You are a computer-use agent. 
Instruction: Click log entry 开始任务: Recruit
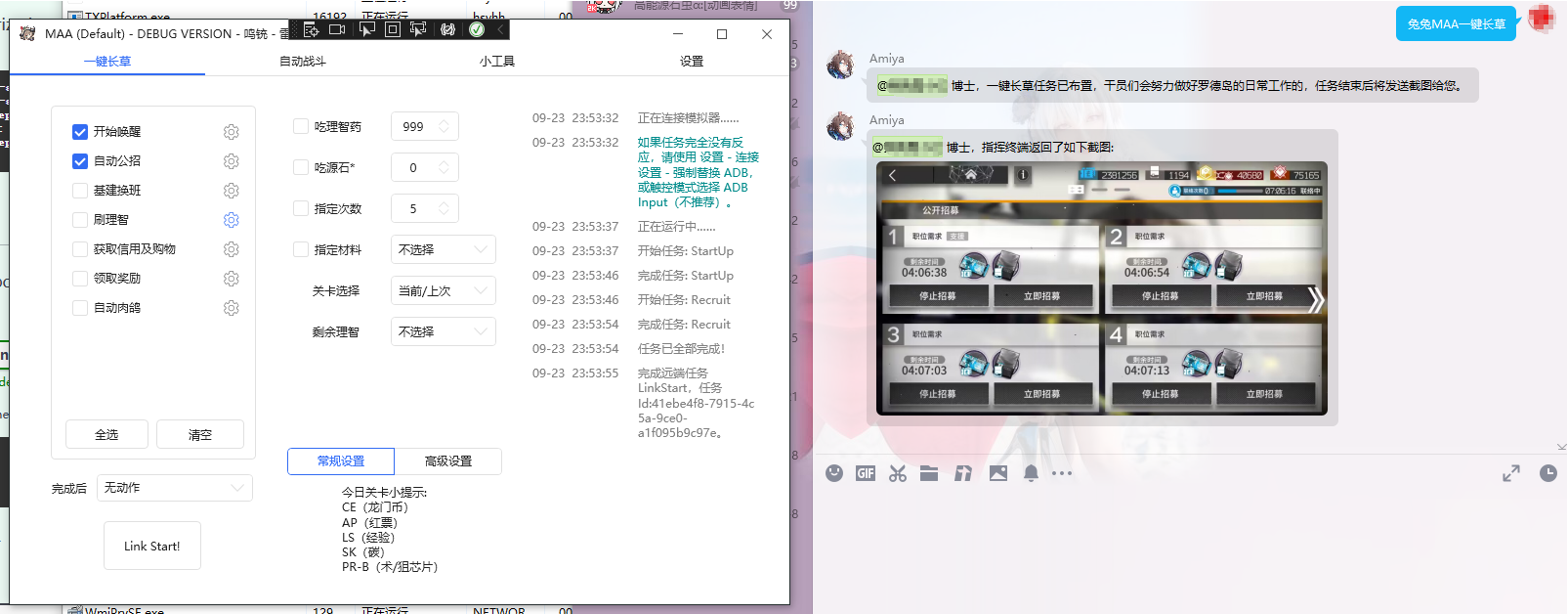(684, 299)
